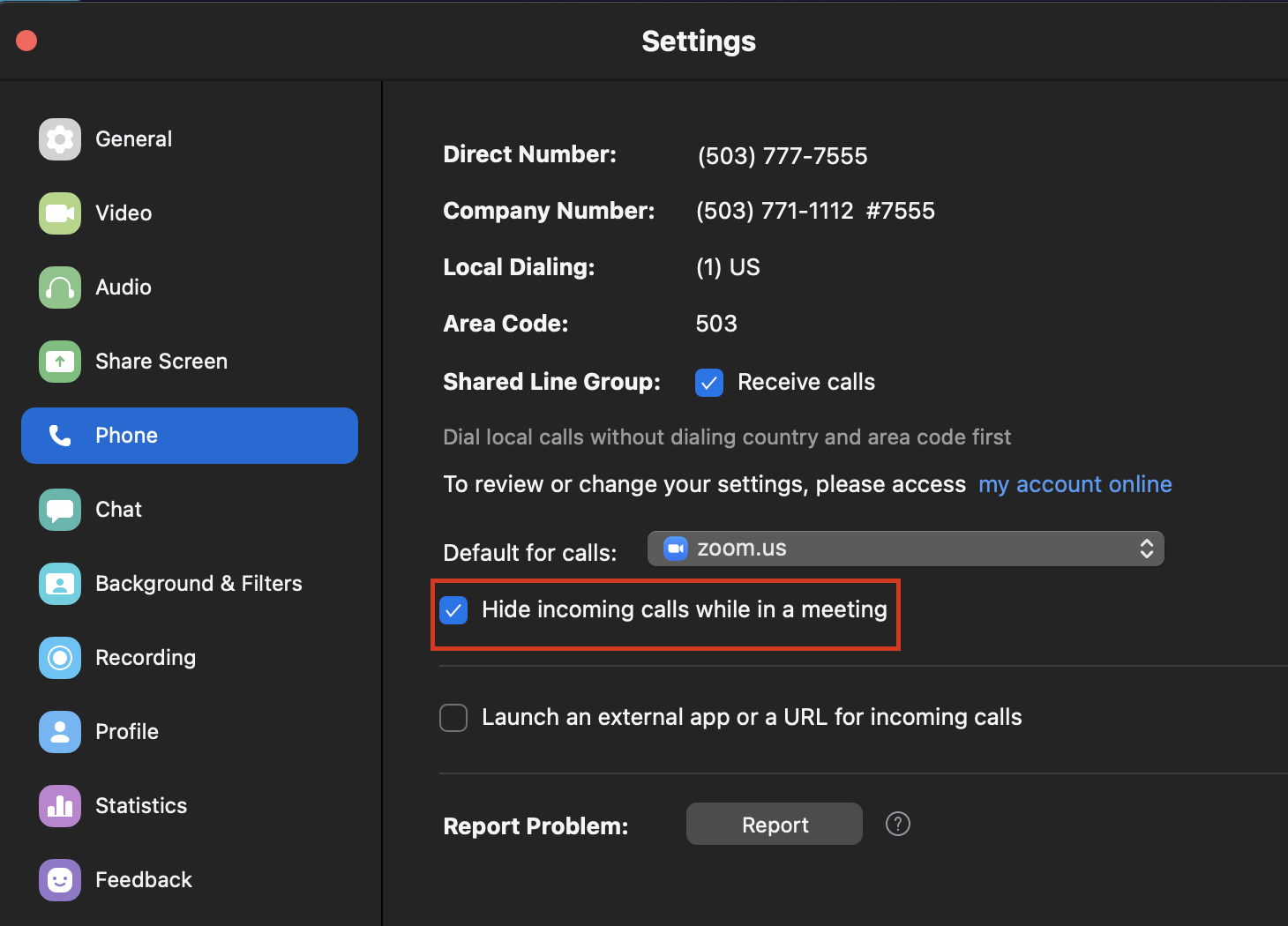Click the help question mark beside Report

[x=897, y=824]
